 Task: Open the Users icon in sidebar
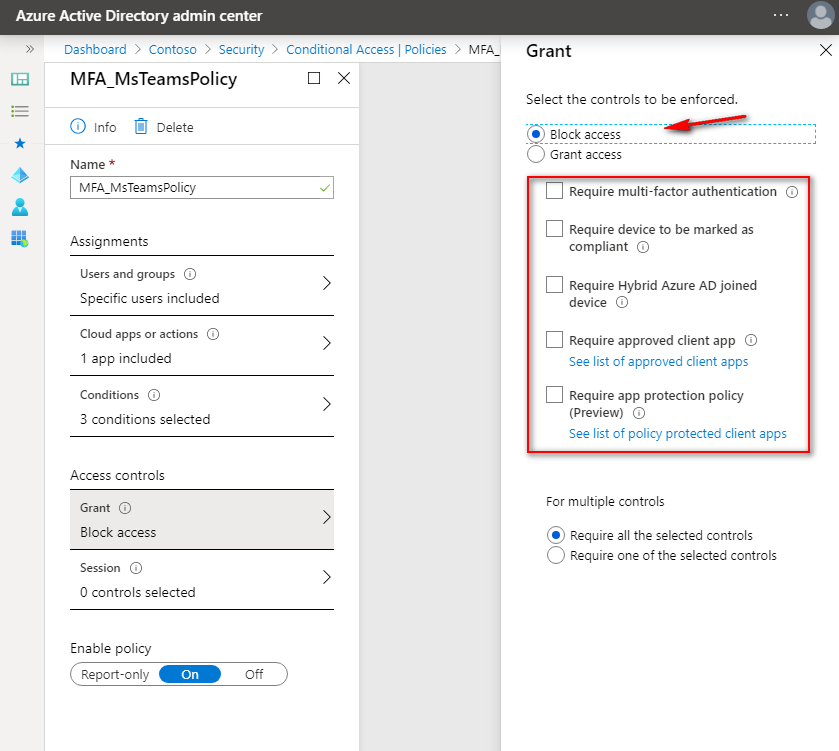[20, 206]
